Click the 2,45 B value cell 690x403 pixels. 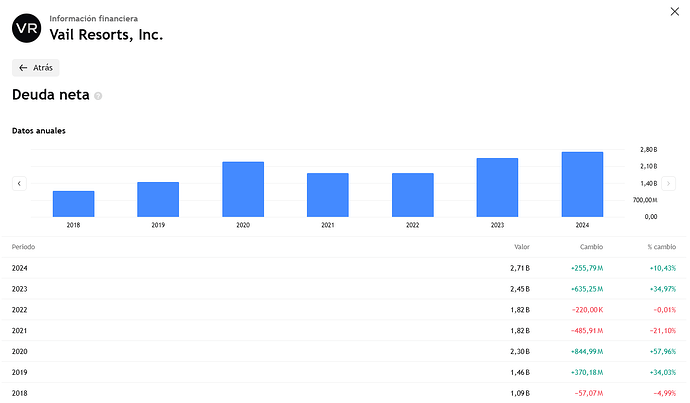point(520,289)
